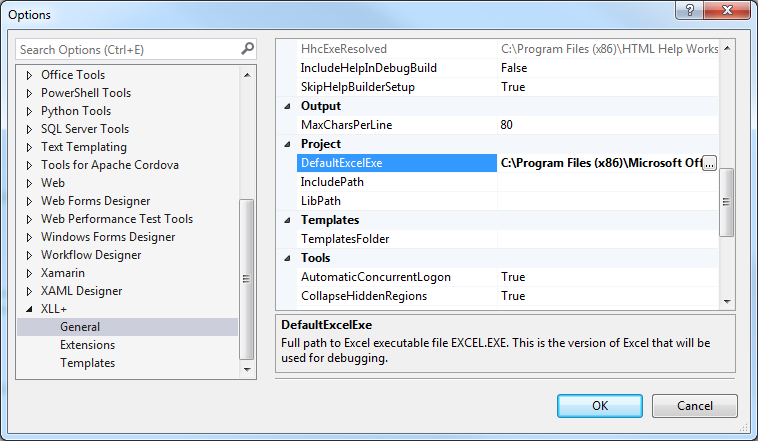The height and width of the screenshot is (441, 758).
Task: Expand Web Performance Test Tools node
Action: [x=29, y=219]
